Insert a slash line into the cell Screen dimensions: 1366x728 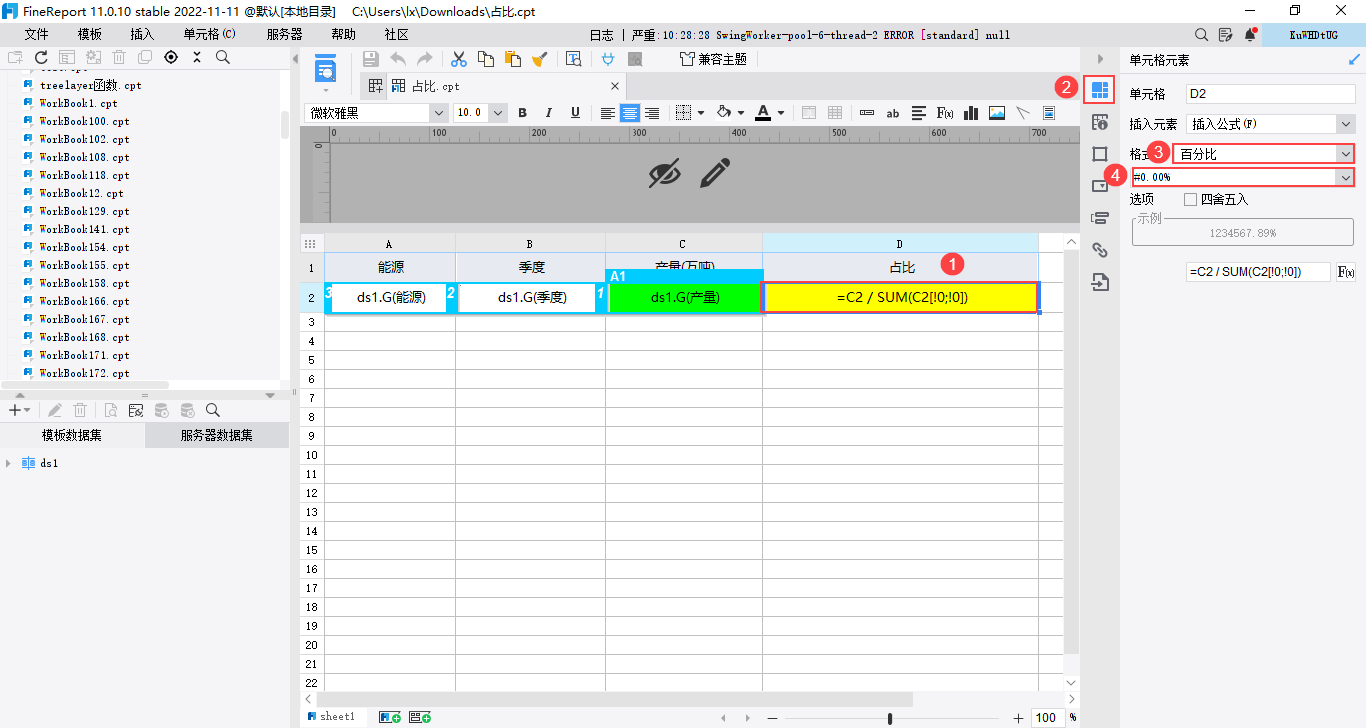point(1023,113)
